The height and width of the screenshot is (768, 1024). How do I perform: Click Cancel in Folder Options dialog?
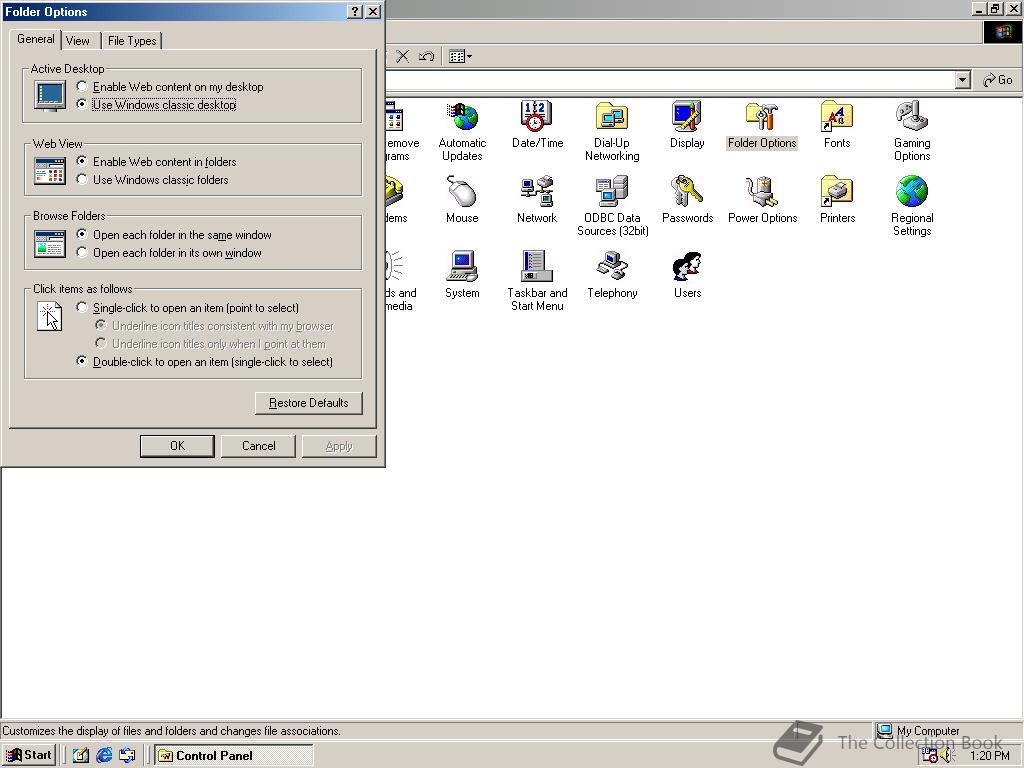pyautogui.click(x=258, y=446)
